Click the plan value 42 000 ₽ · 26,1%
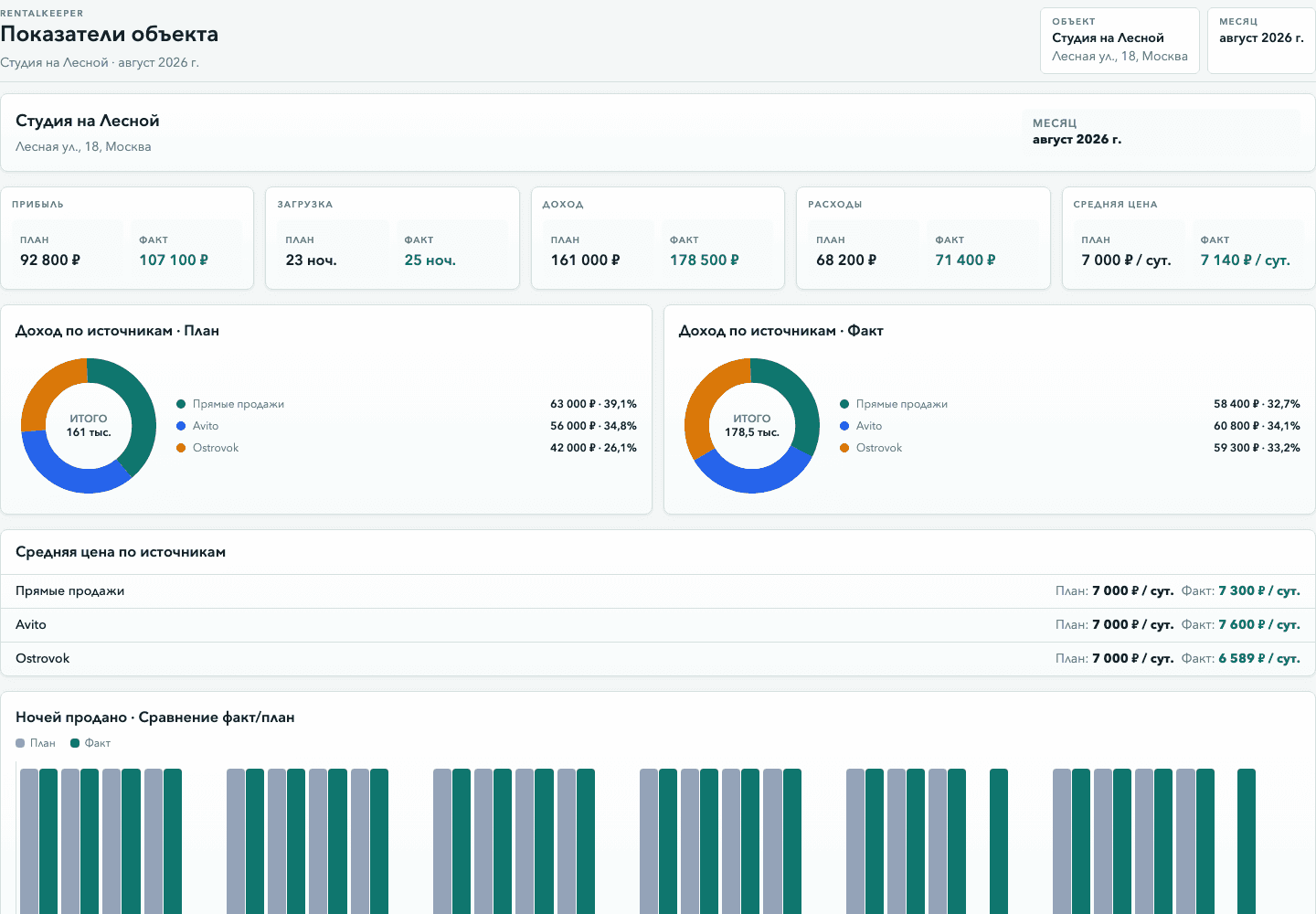 tap(593, 448)
